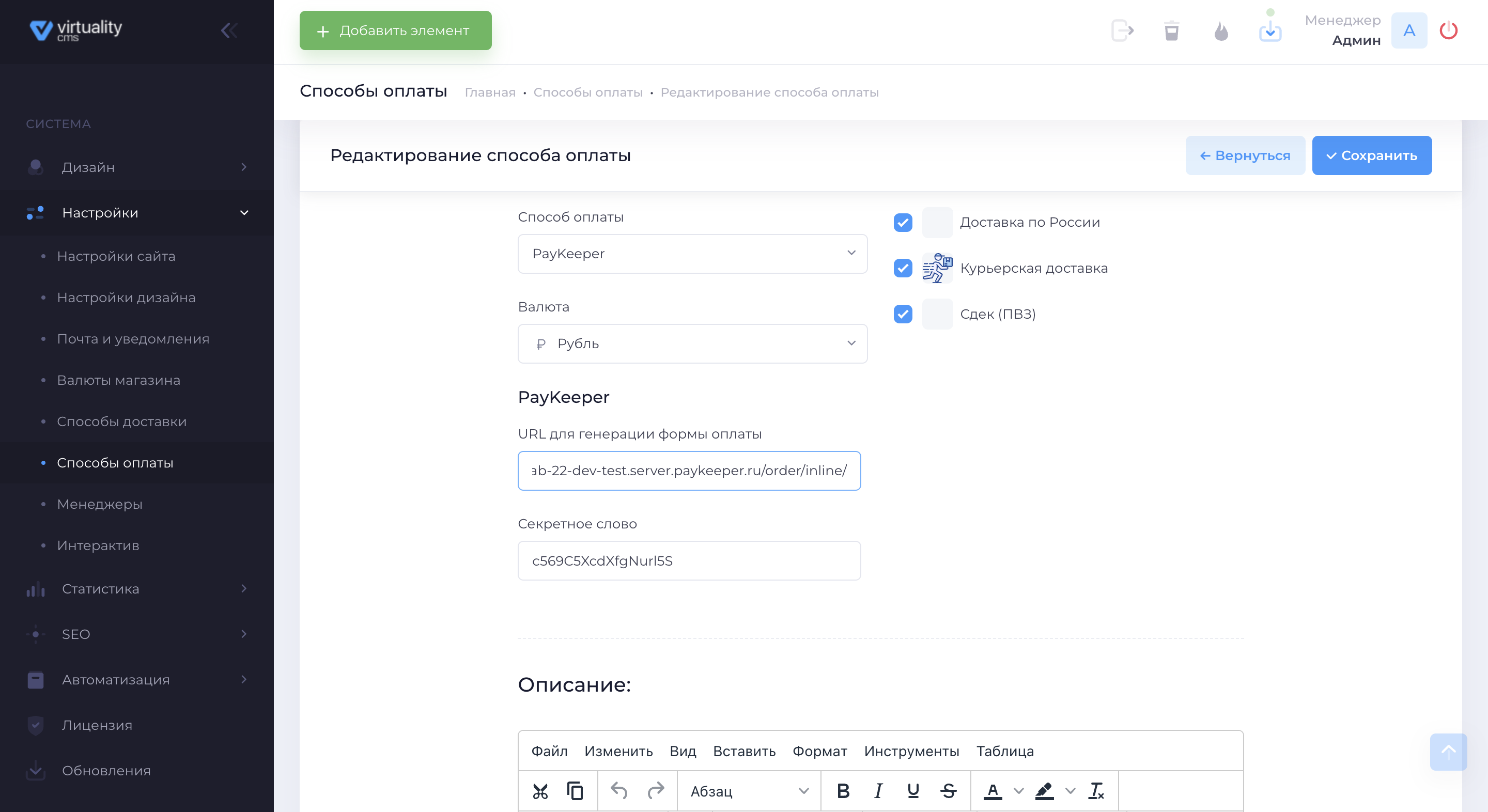Toggle Курьерская доставка checkbox

[x=903, y=268]
